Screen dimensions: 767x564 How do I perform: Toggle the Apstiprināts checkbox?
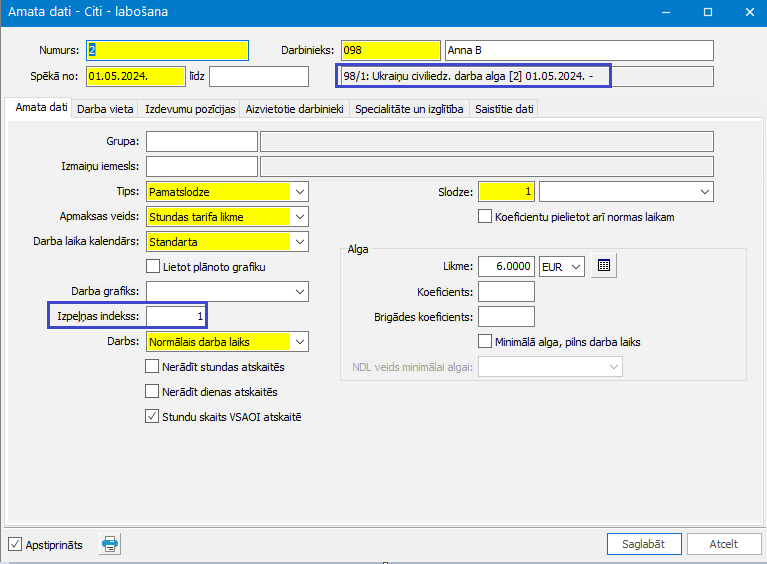coord(15,544)
